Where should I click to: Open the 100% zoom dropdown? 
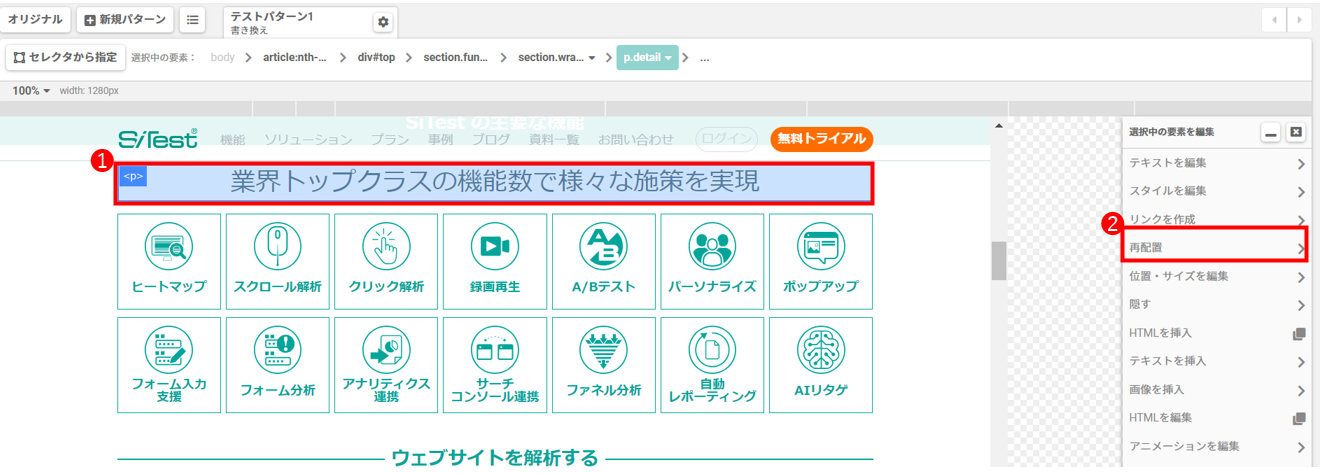[x=31, y=91]
